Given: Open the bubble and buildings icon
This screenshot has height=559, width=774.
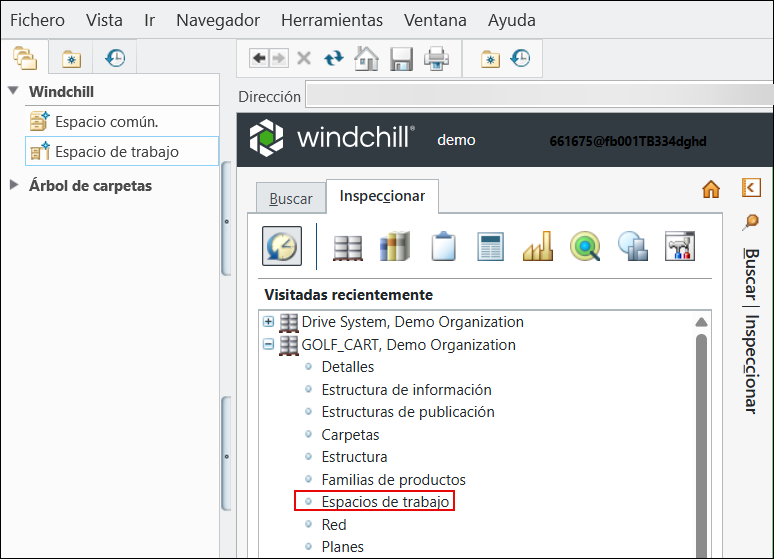Looking at the screenshot, I should [x=633, y=246].
